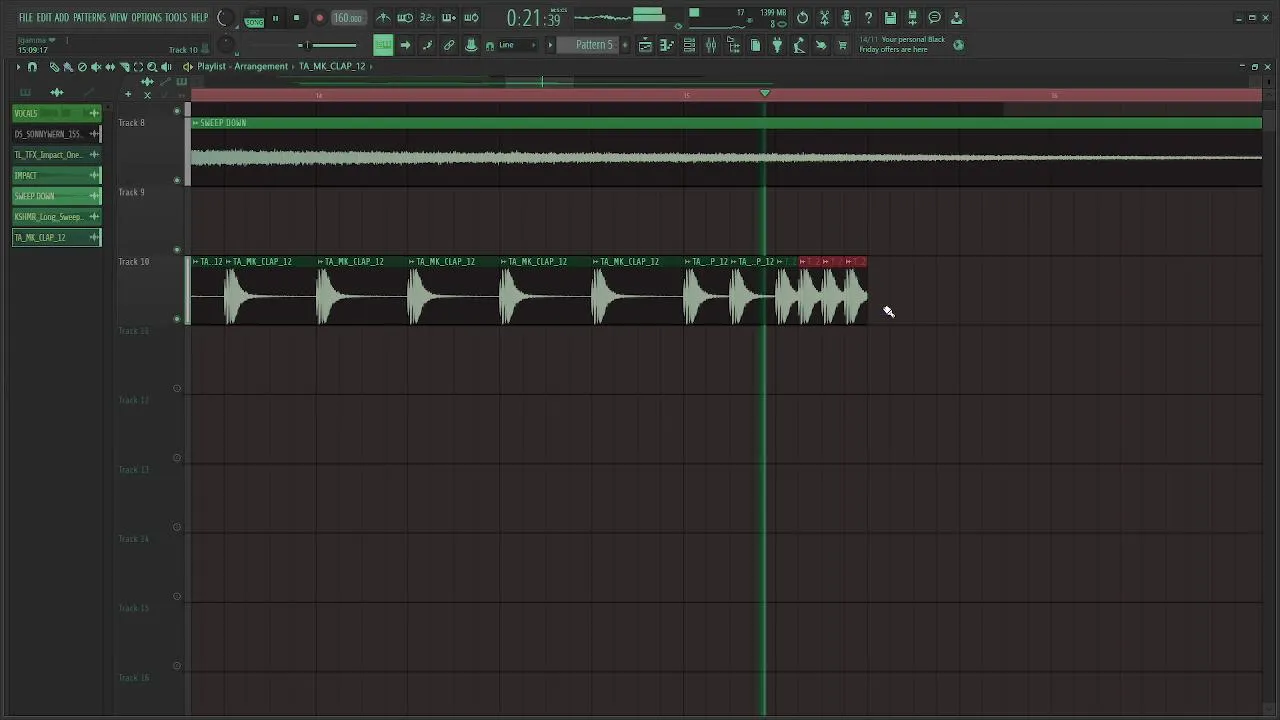Click the playhead marker on the timeline
1280x720 pixels.
point(765,93)
